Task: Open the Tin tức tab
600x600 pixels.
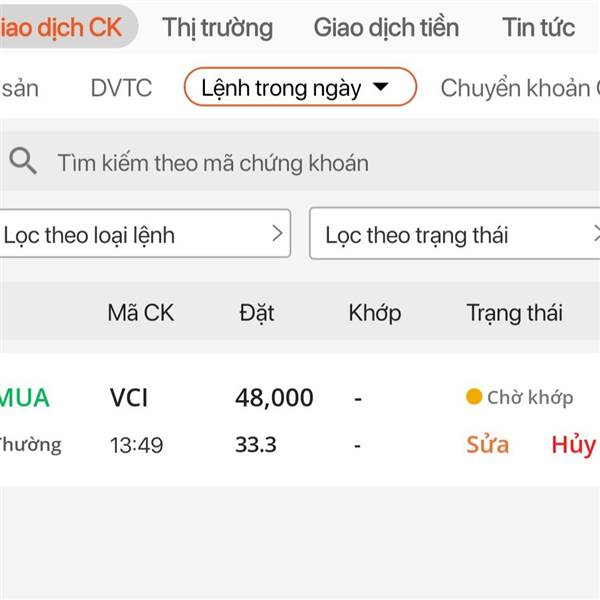Action: pos(539,27)
